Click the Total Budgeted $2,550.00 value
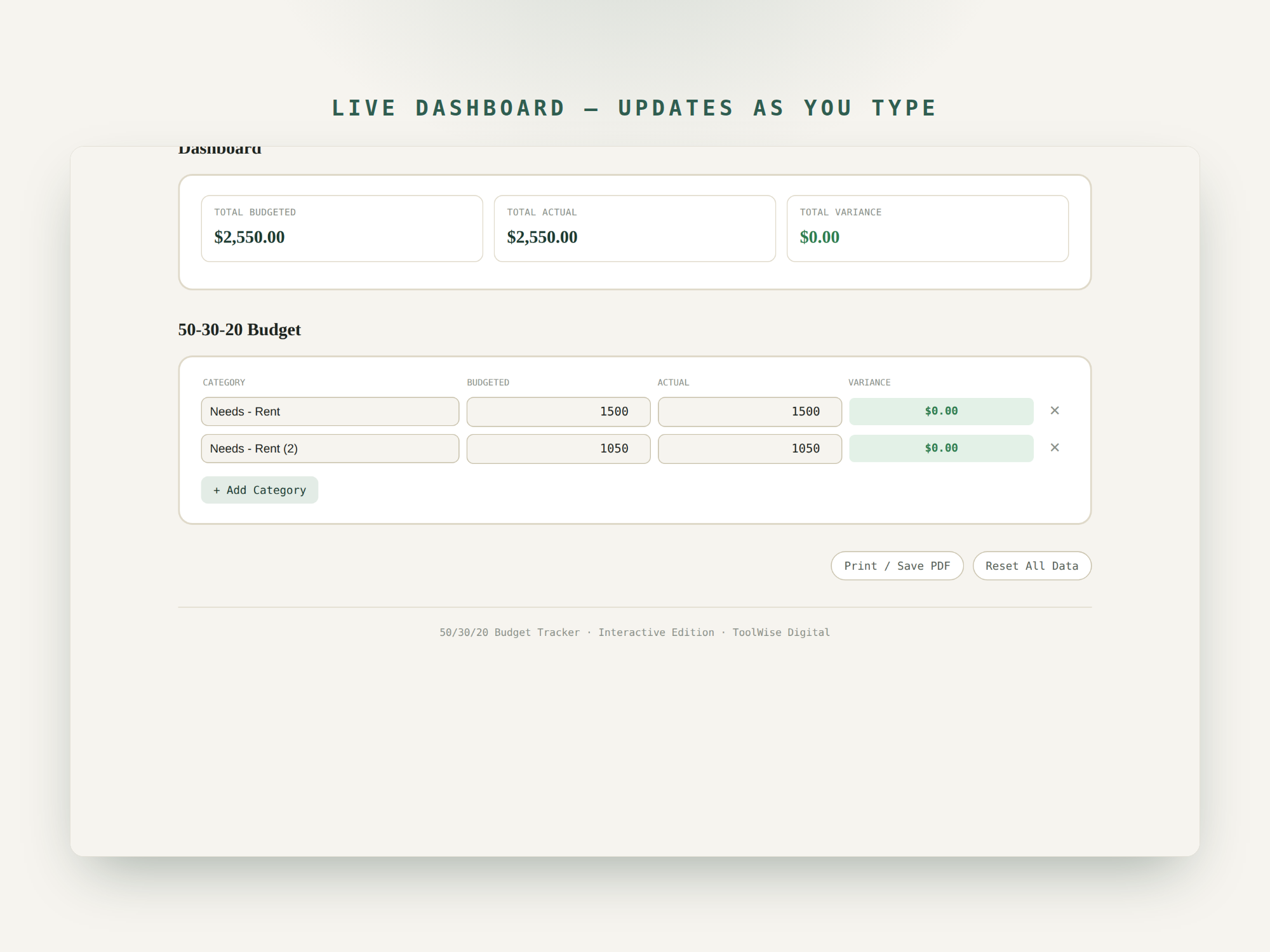The image size is (1270, 952). pyautogui.click(x=250, y=237)
